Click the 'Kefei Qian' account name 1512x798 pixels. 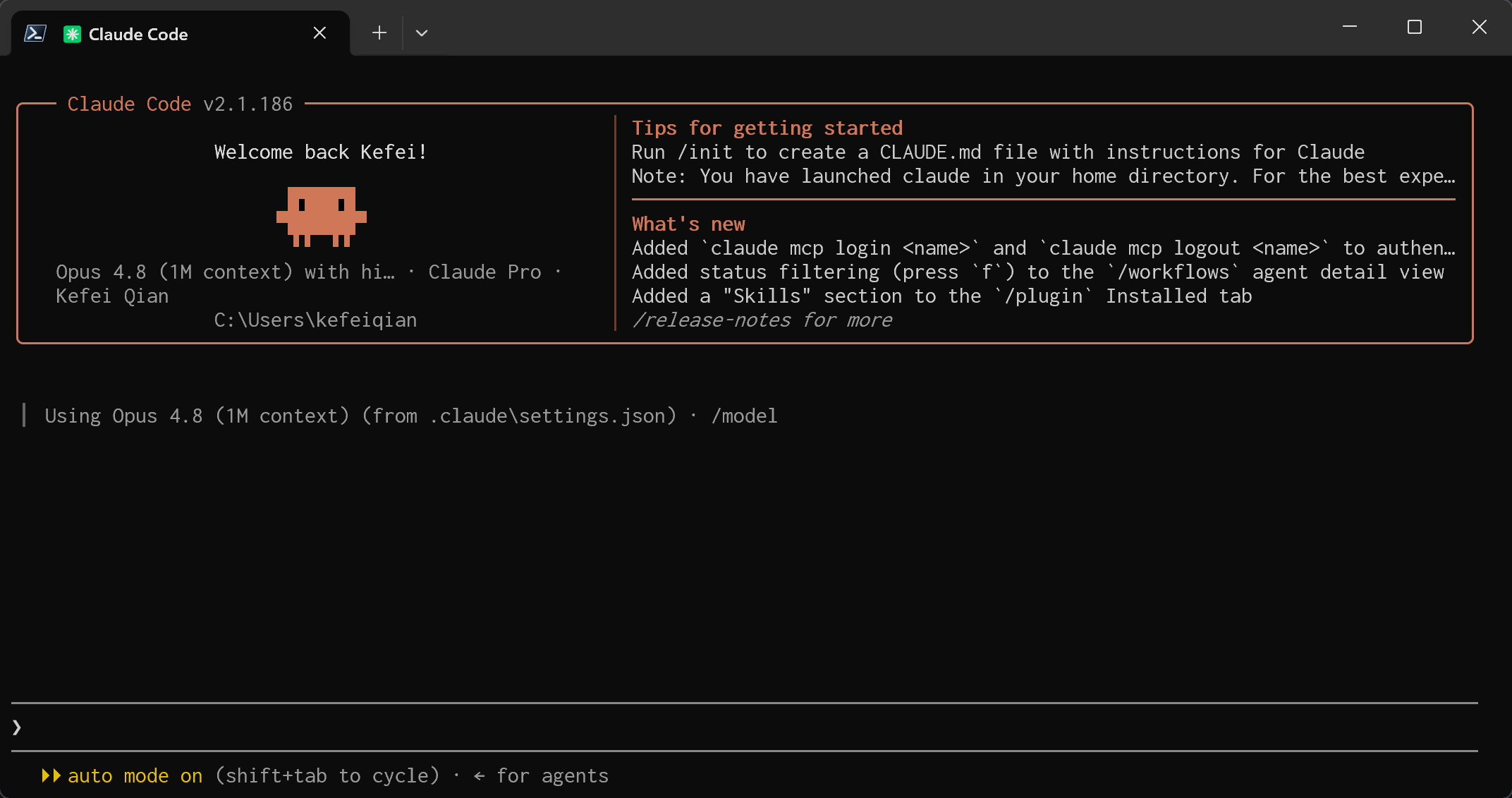pos(112,296)
